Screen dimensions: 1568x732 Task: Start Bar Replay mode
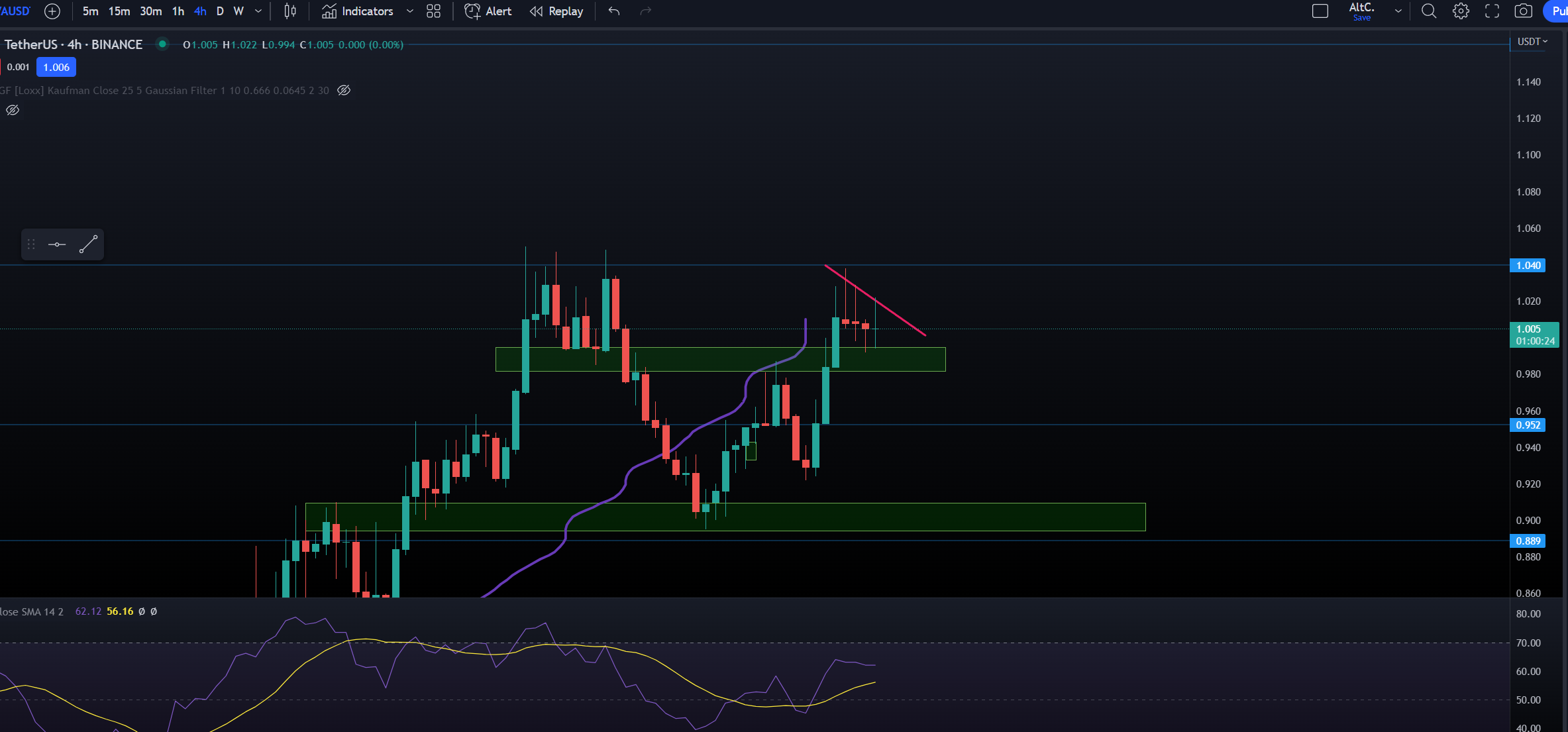(x=556, y=11)
